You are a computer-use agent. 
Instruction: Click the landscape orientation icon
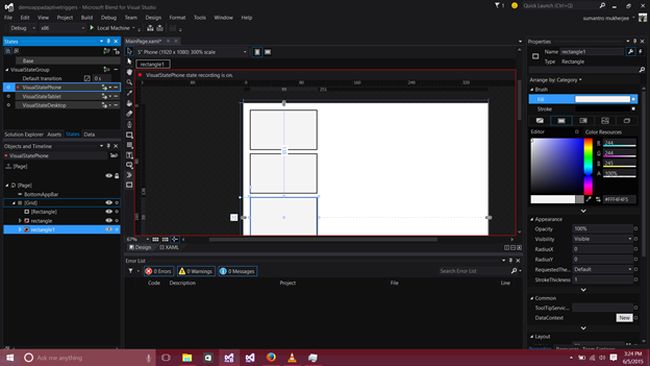point(268,52)
